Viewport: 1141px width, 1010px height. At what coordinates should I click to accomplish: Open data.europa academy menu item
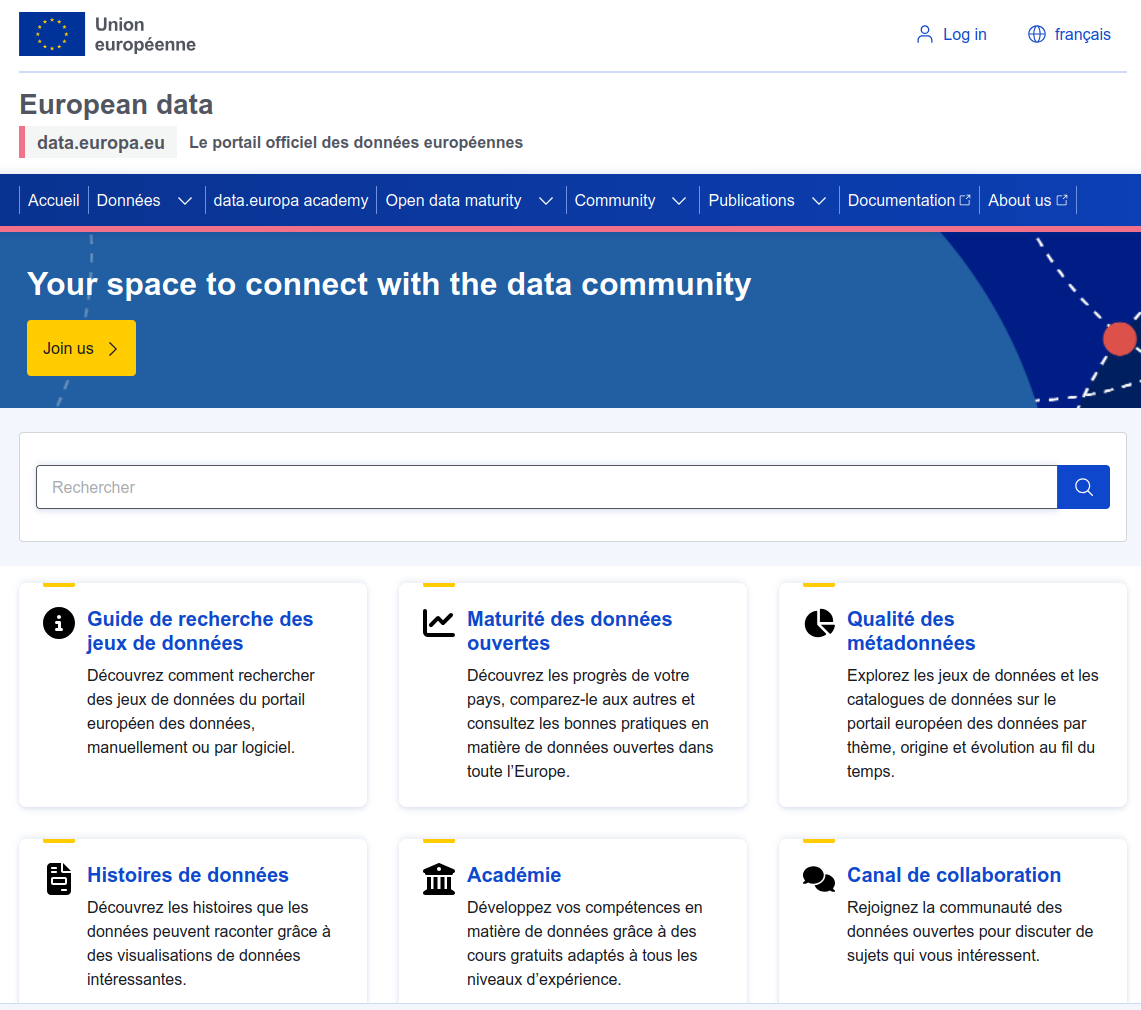tap(291, 201)
